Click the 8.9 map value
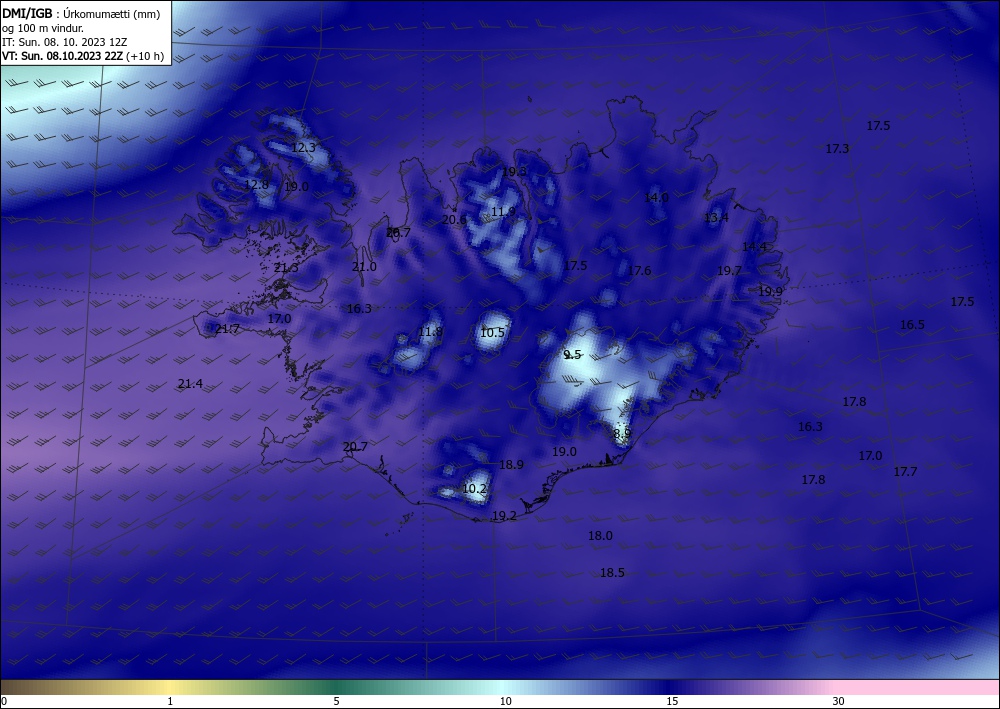The width and height of the screenshot is (1000, 709). pyautogui.click(x=622, y=434)
